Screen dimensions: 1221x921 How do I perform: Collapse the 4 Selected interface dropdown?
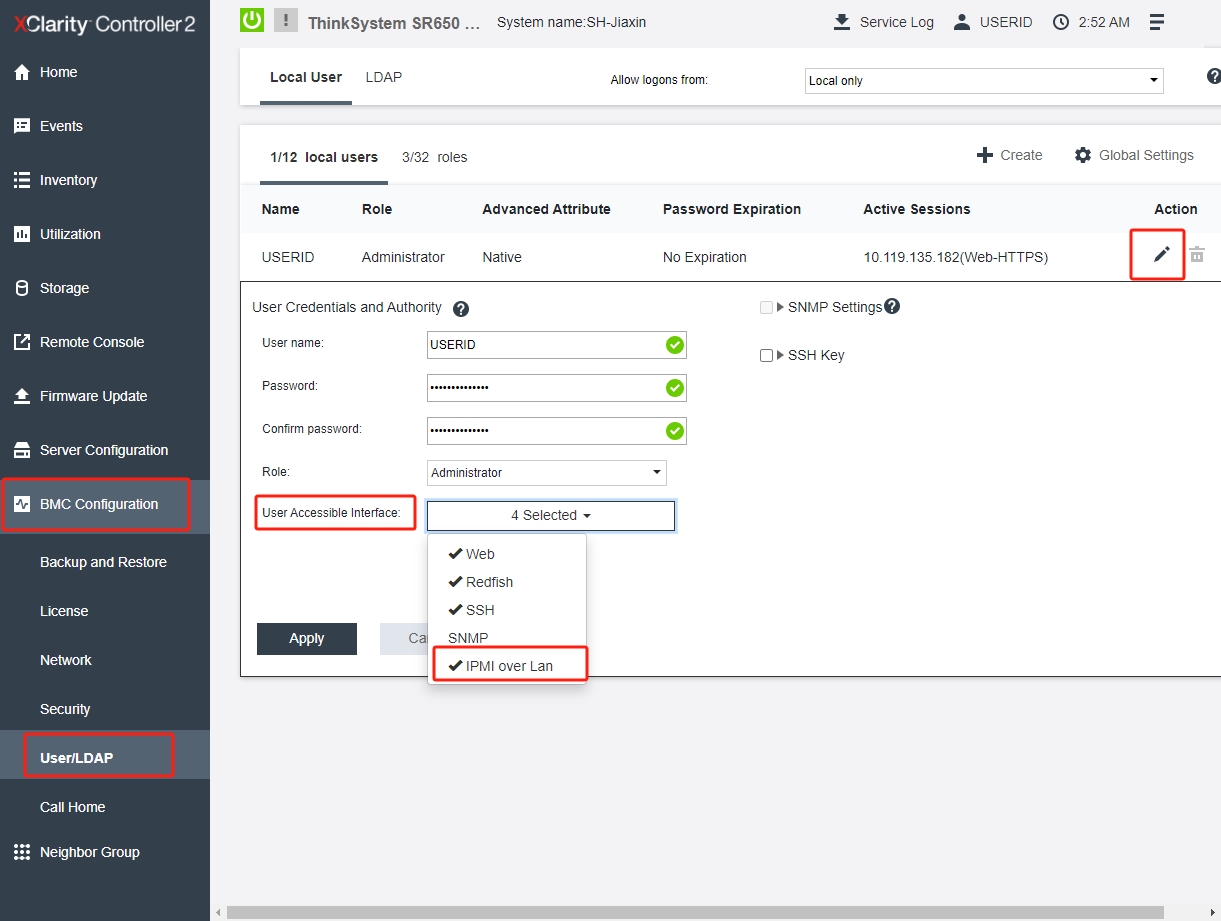(550, 516)
